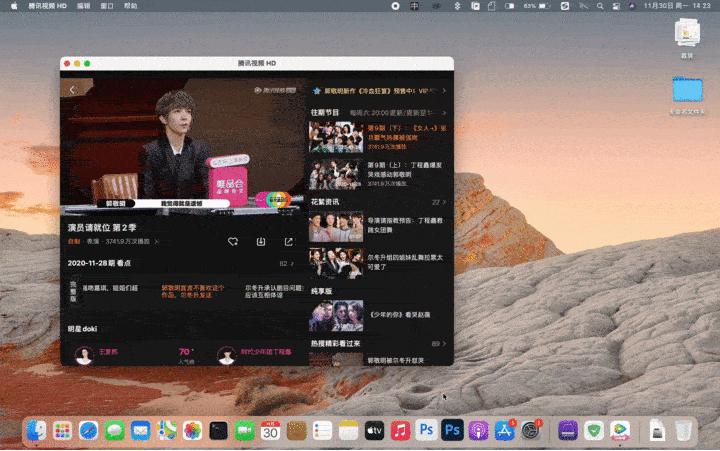Open the first star avatar under 明星doki
Viewport: 720px width, 451px height.
(x=84, y=355)
